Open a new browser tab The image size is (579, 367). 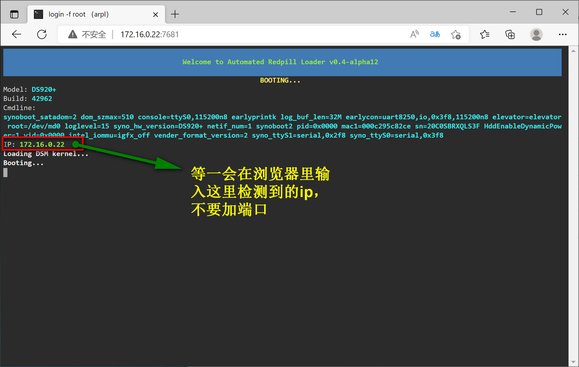pyautogui.click(x=175, y=14)
